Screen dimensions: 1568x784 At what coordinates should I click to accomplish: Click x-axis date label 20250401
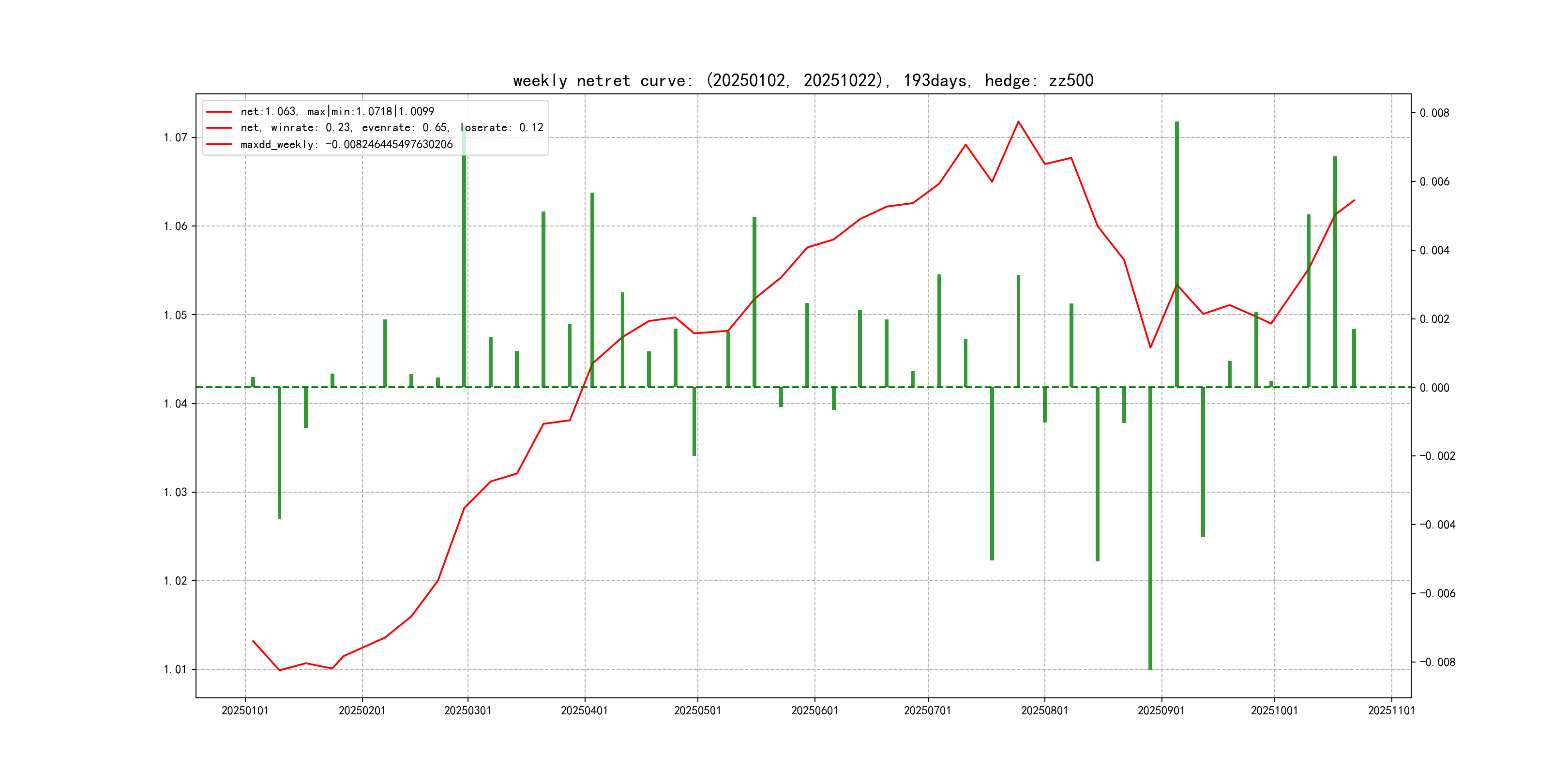584,710
